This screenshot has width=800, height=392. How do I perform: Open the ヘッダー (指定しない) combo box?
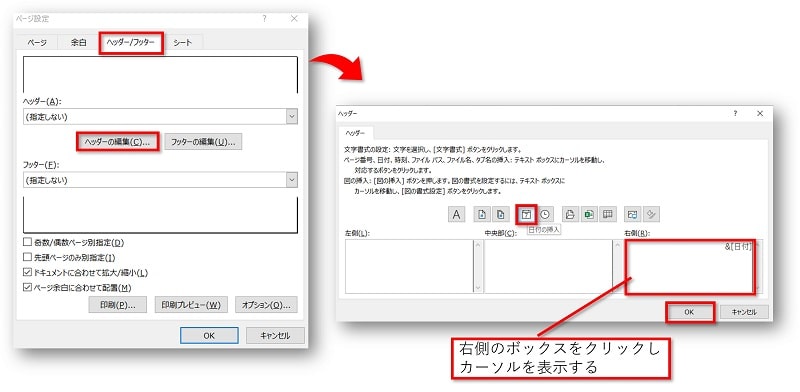[x=160, y=116]
